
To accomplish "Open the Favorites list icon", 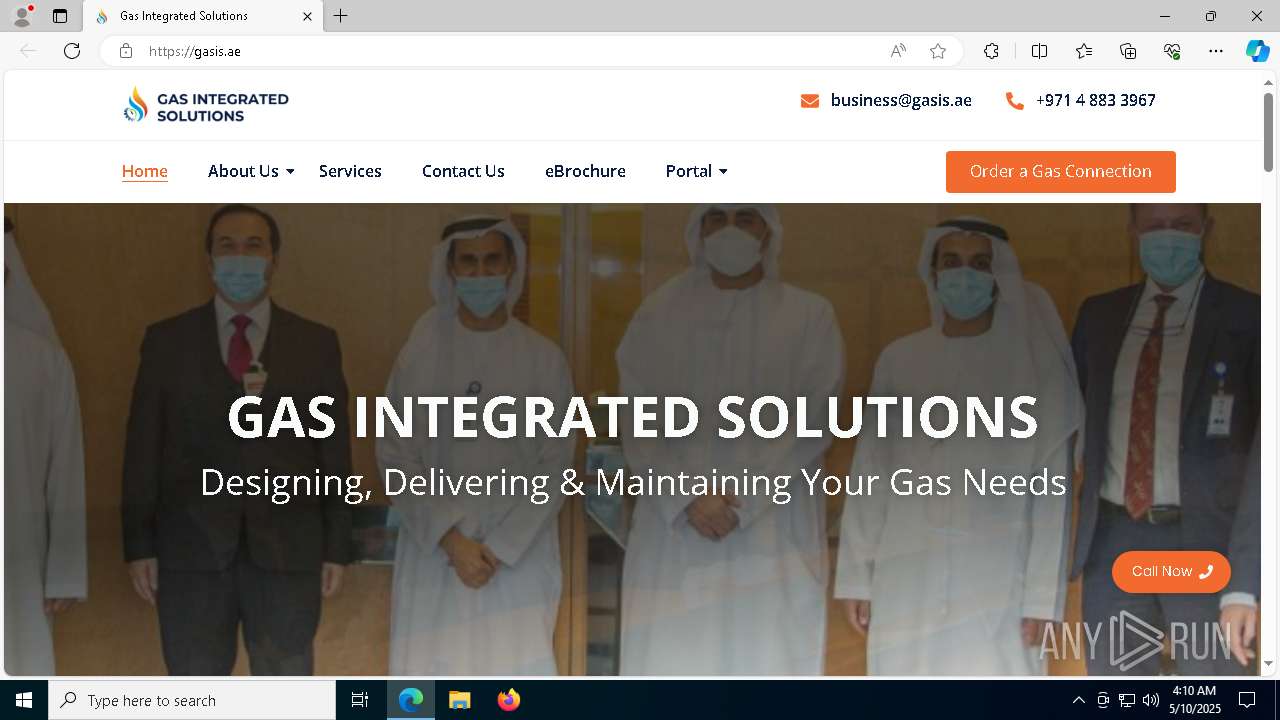I will tap(1084, 51).
